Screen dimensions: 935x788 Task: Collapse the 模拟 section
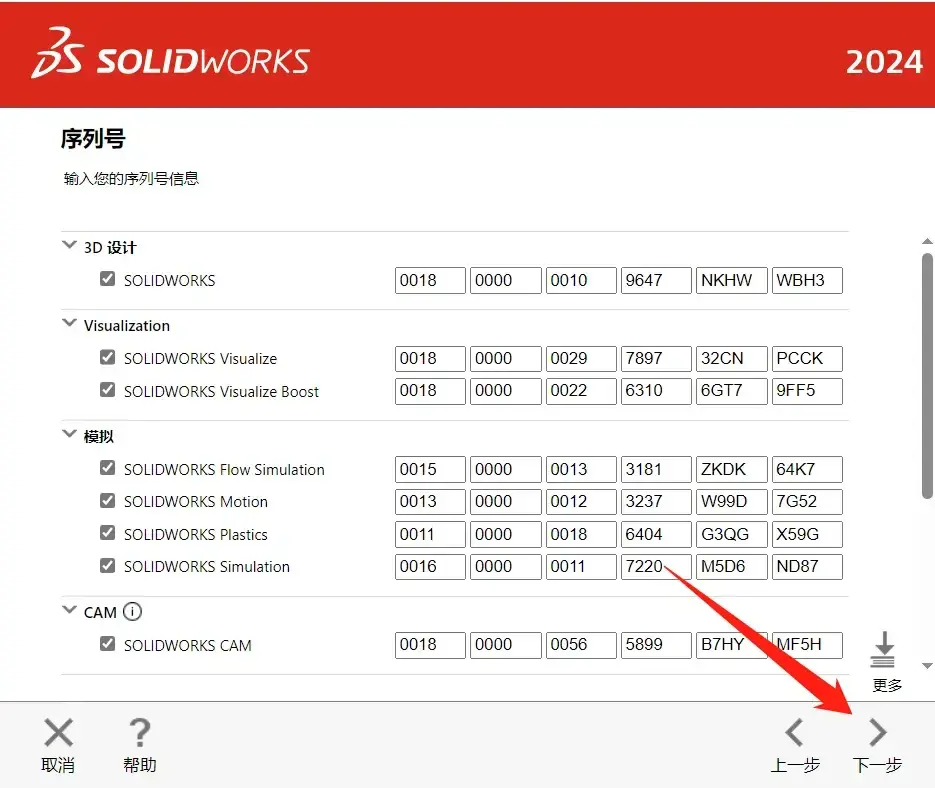point(69,434)
